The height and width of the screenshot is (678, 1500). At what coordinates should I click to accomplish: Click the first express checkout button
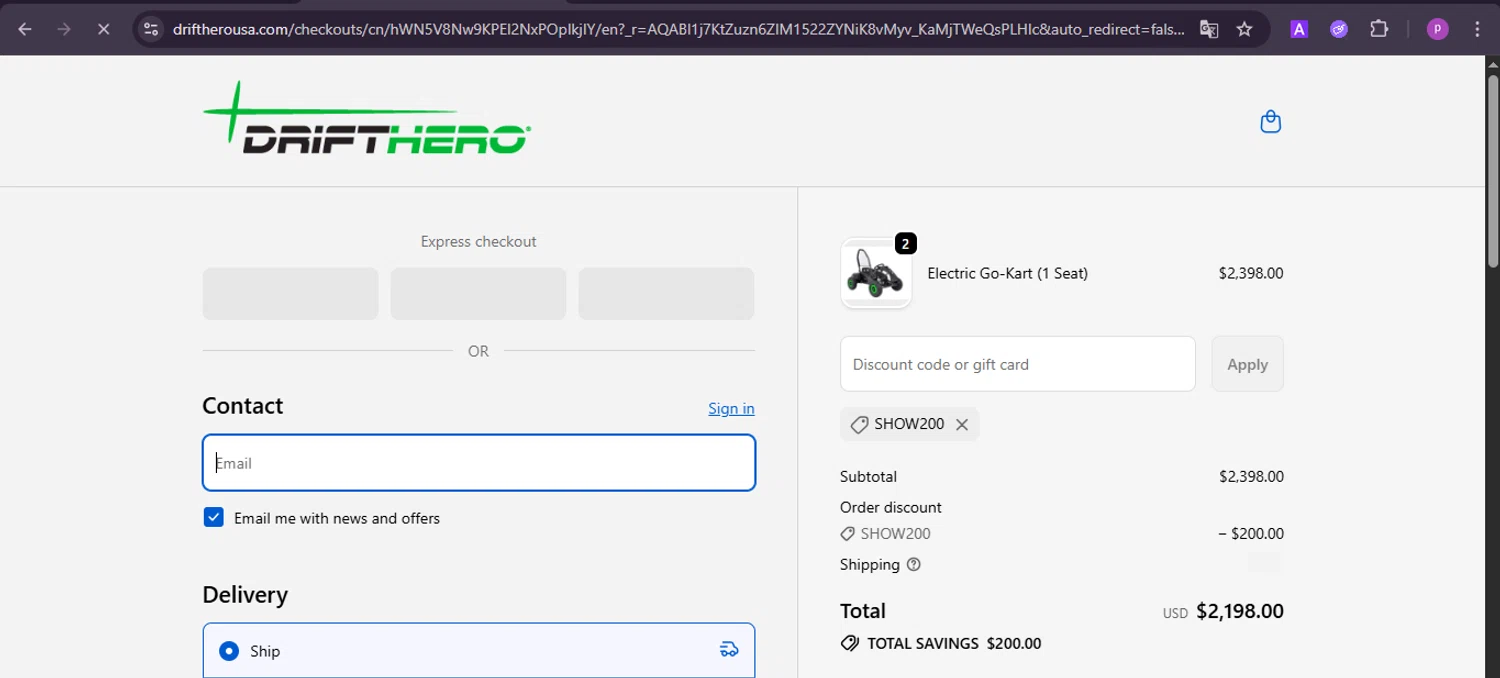tap(290, 294)
